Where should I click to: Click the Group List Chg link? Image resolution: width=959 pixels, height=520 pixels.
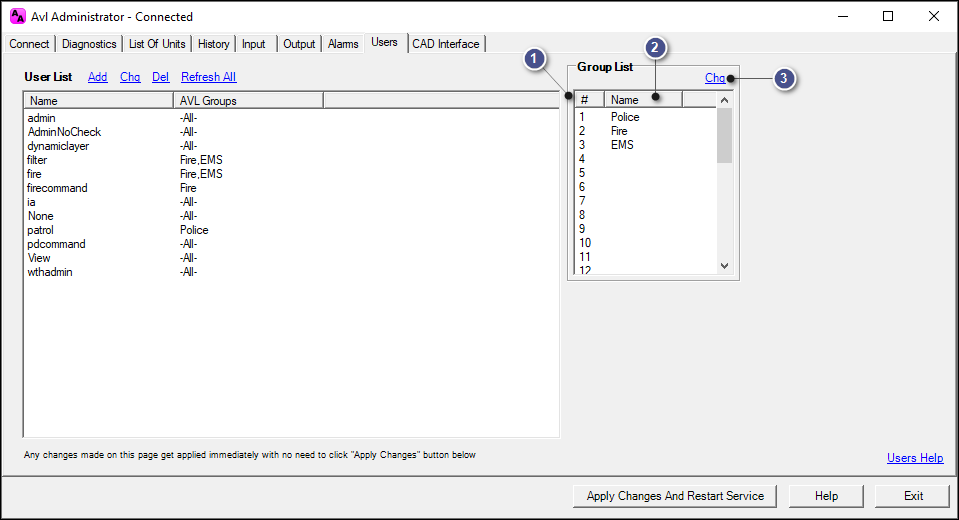coord(715,78)
